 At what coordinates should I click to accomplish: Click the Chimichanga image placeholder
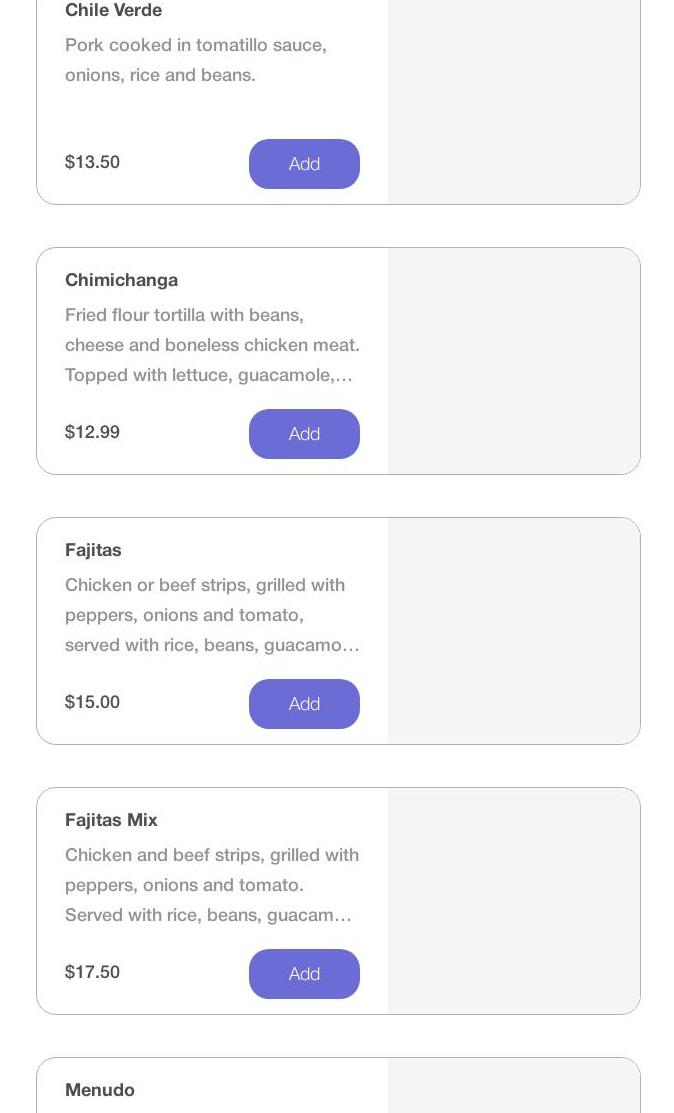point(514,361)
